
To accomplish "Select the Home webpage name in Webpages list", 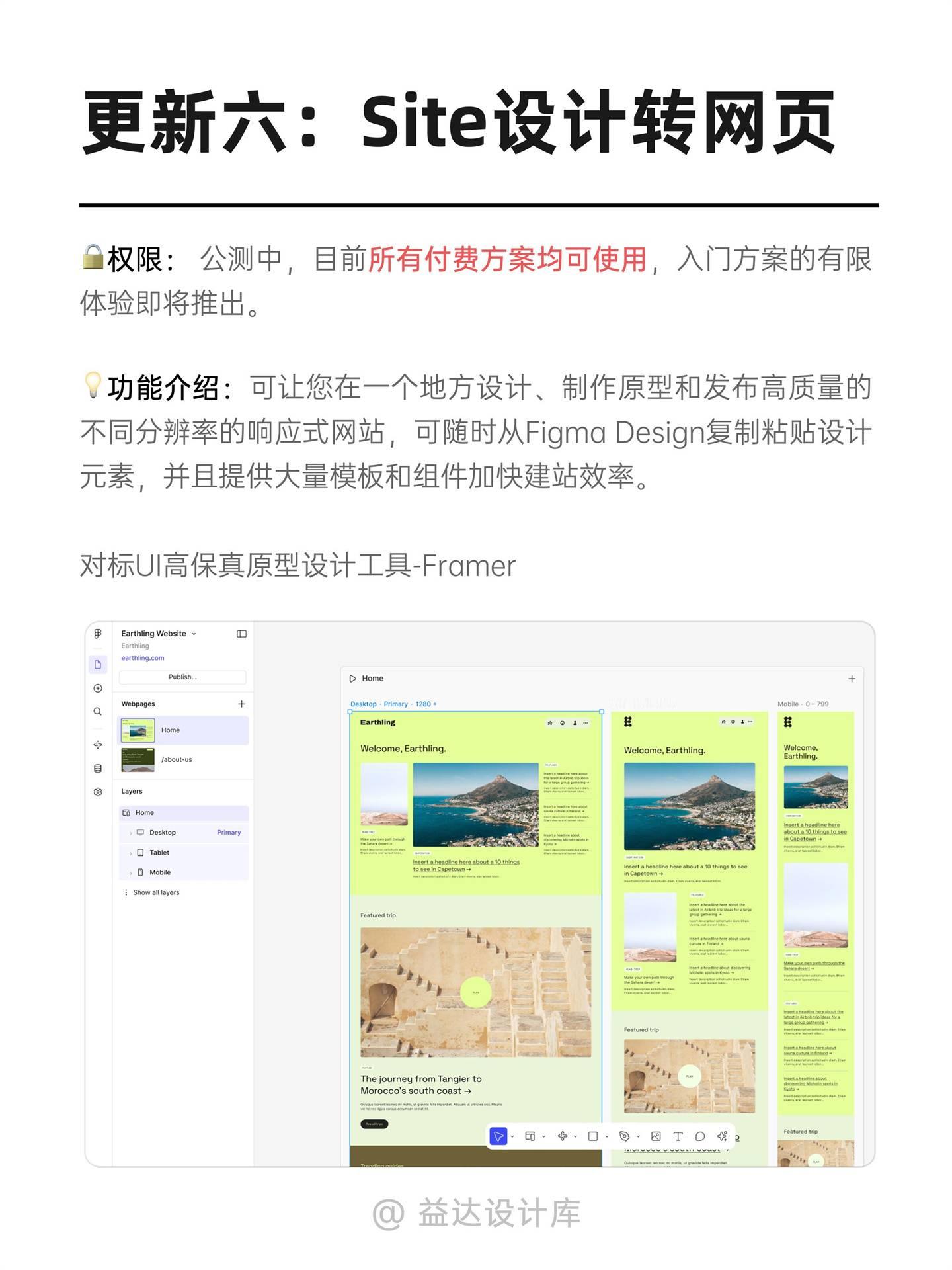I will (171, 730).
